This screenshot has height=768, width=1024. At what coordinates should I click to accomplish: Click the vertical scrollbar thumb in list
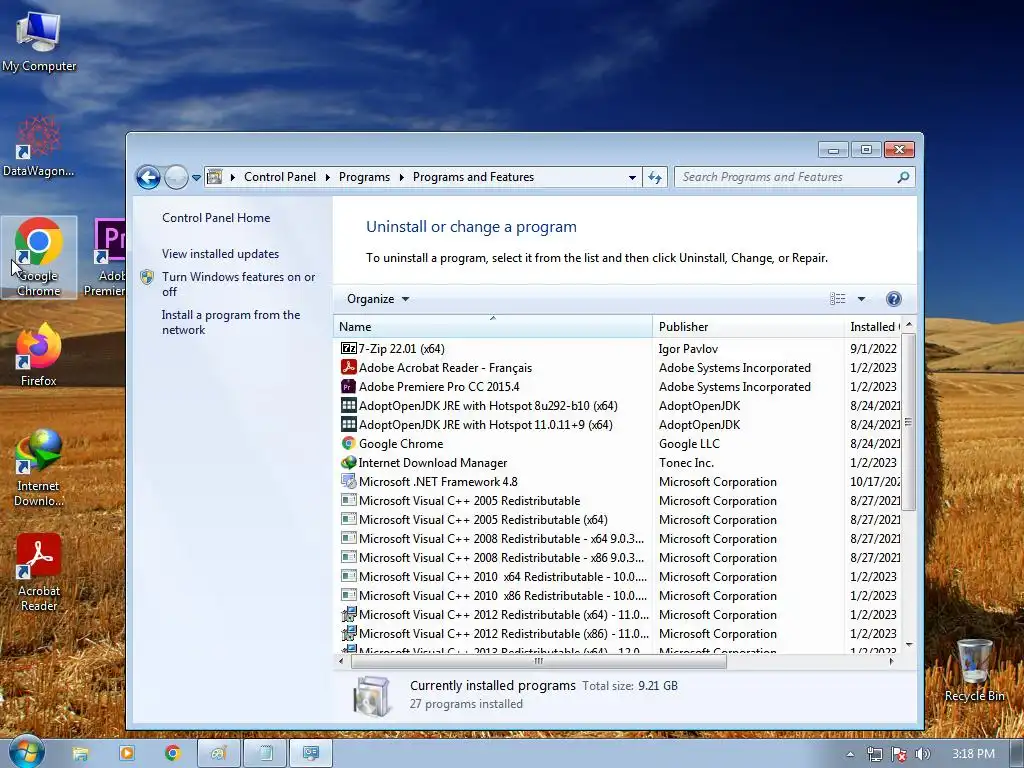coord(908,421)
